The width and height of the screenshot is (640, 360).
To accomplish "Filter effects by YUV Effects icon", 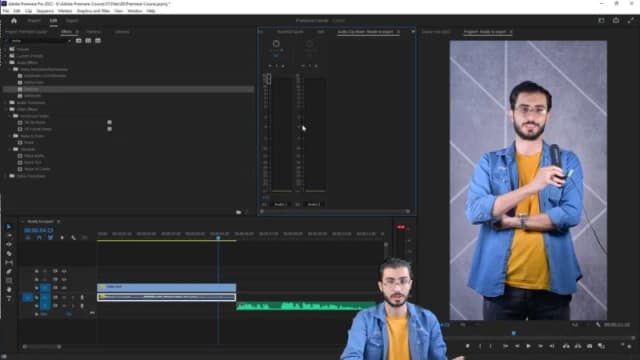I will [x=98, y=41].
